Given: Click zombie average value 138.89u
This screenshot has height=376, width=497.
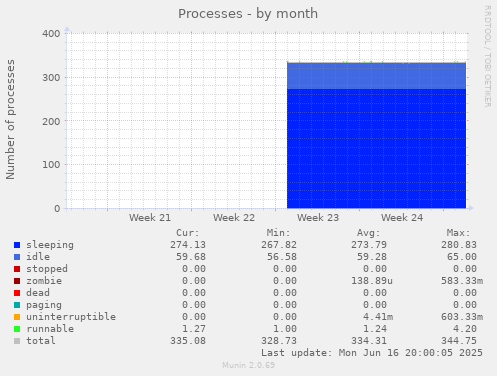Looking at the screenshot, I should 372,281.
